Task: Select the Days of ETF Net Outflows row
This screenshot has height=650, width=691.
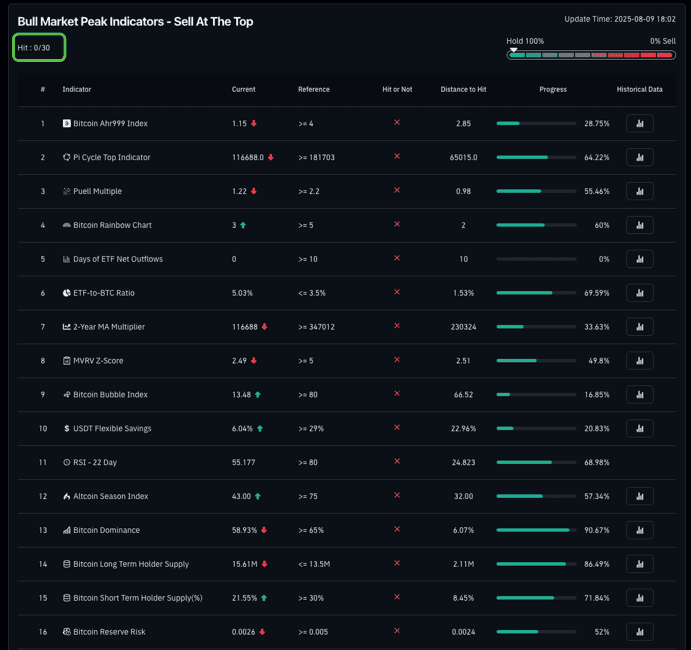Action: click(x=117, y=259)
